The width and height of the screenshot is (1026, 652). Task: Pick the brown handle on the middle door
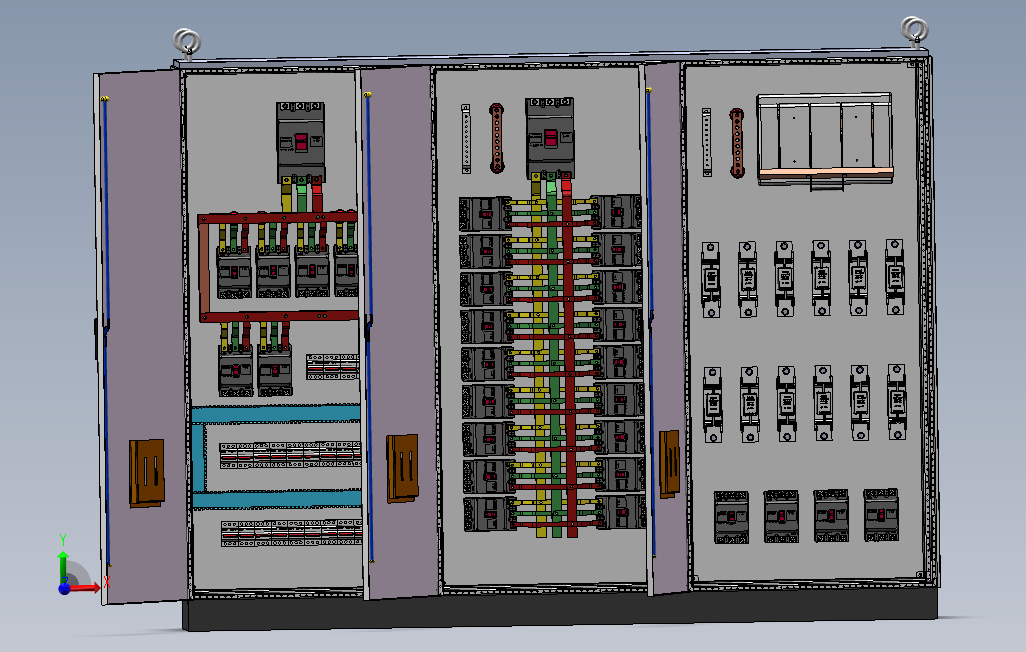pyautogui.click(x=402, y=468)
